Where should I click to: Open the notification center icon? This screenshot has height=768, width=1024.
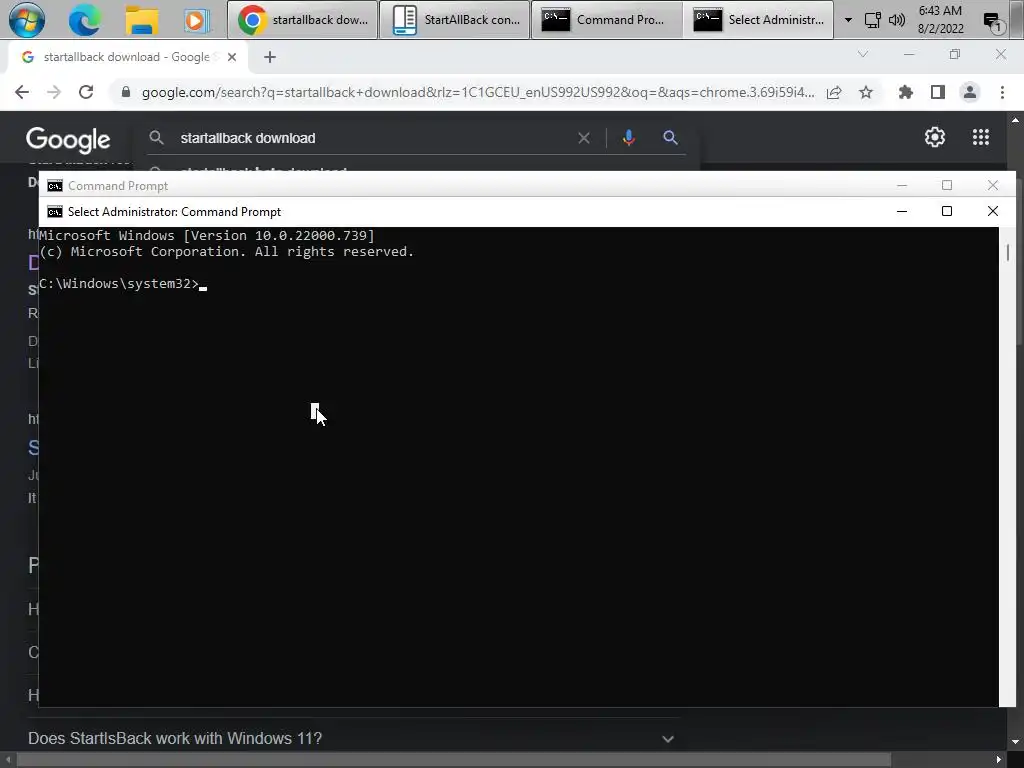993,22
